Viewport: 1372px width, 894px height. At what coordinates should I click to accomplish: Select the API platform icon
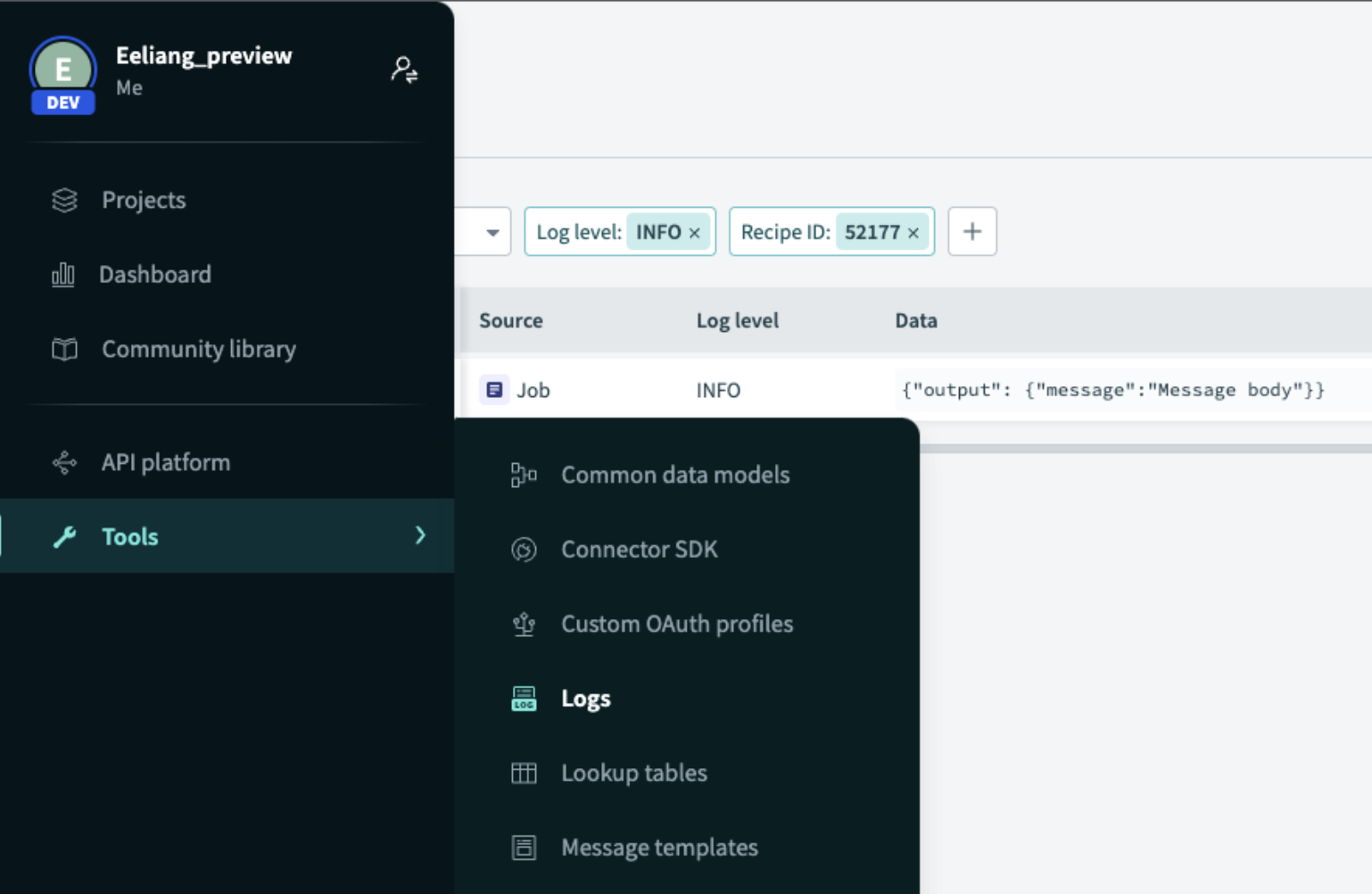(63, 462)
